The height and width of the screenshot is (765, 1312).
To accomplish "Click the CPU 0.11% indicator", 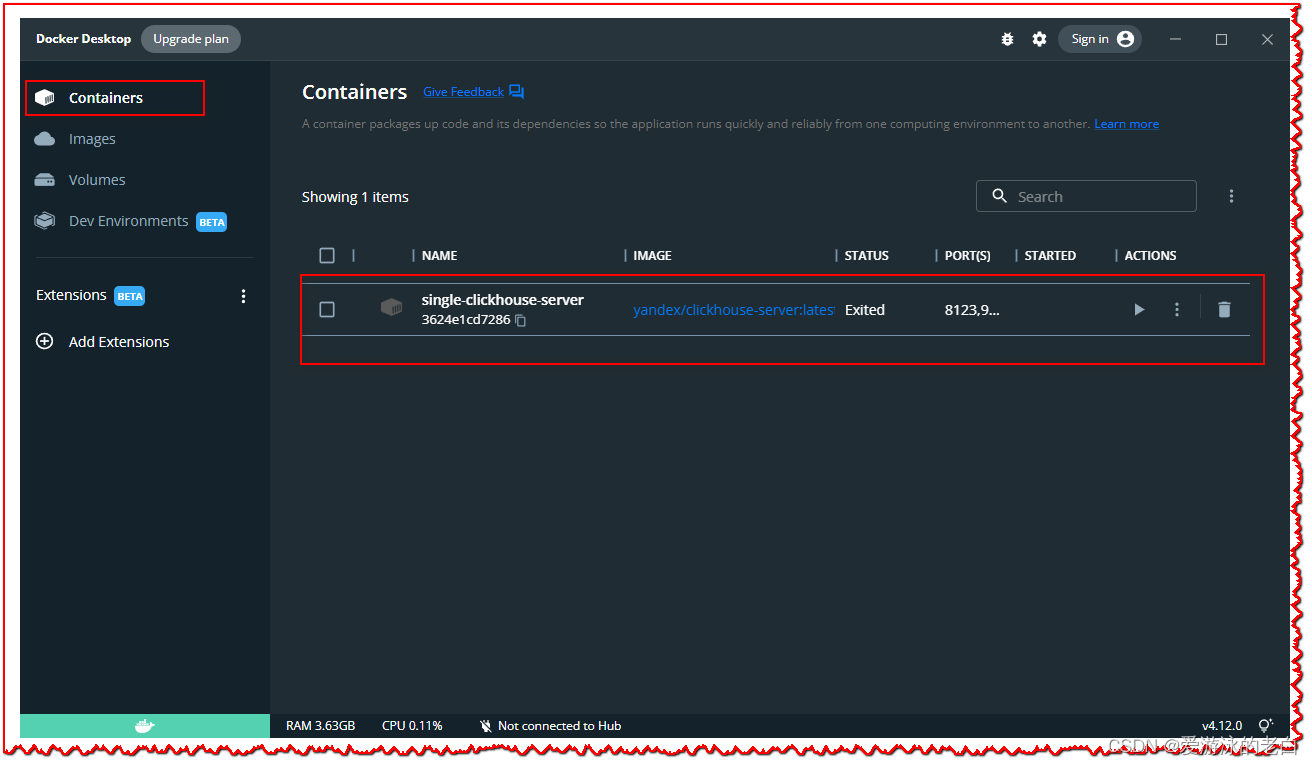I will coord(412,726).
